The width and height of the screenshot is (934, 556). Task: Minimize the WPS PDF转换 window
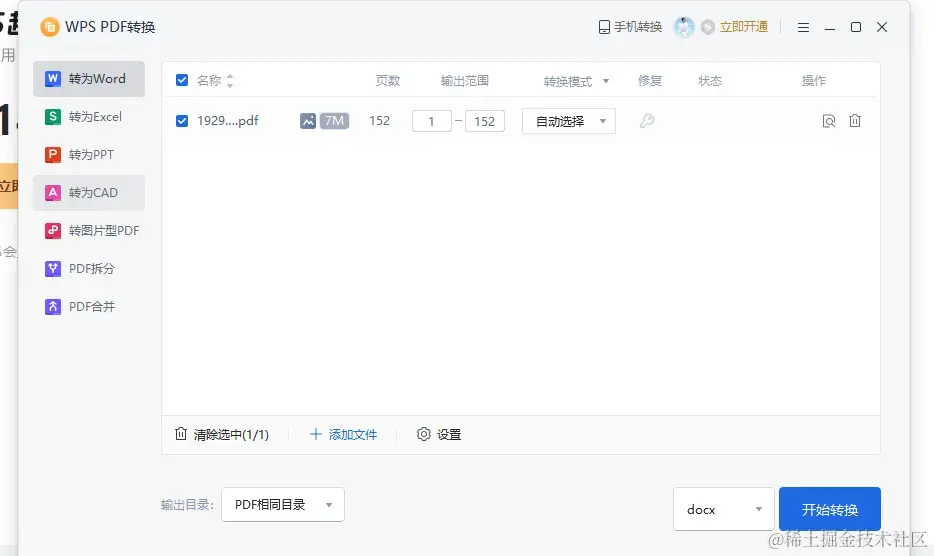click(829, 27)
